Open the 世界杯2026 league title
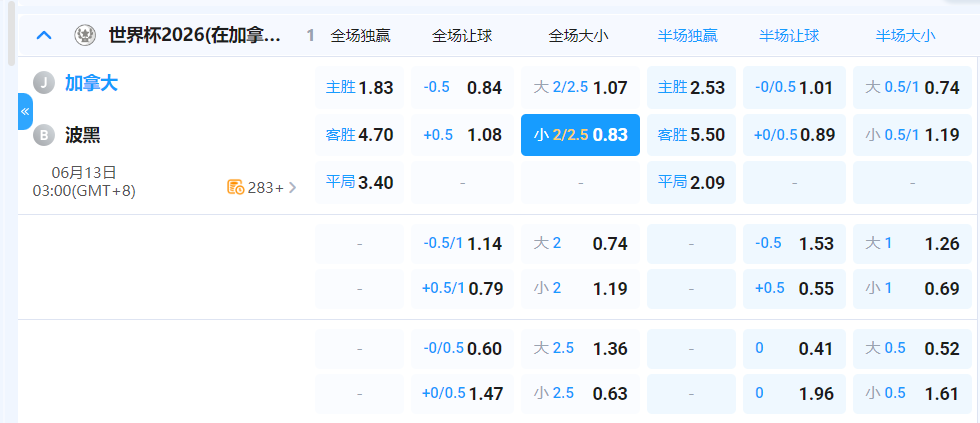The width and height of the screenshot is (980, 423). pos(194,35)
